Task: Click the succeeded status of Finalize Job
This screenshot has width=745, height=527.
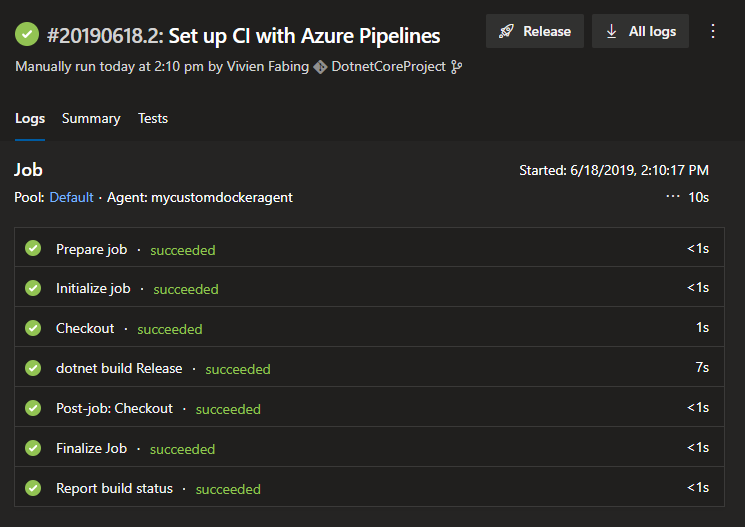Action: (182, 449)
